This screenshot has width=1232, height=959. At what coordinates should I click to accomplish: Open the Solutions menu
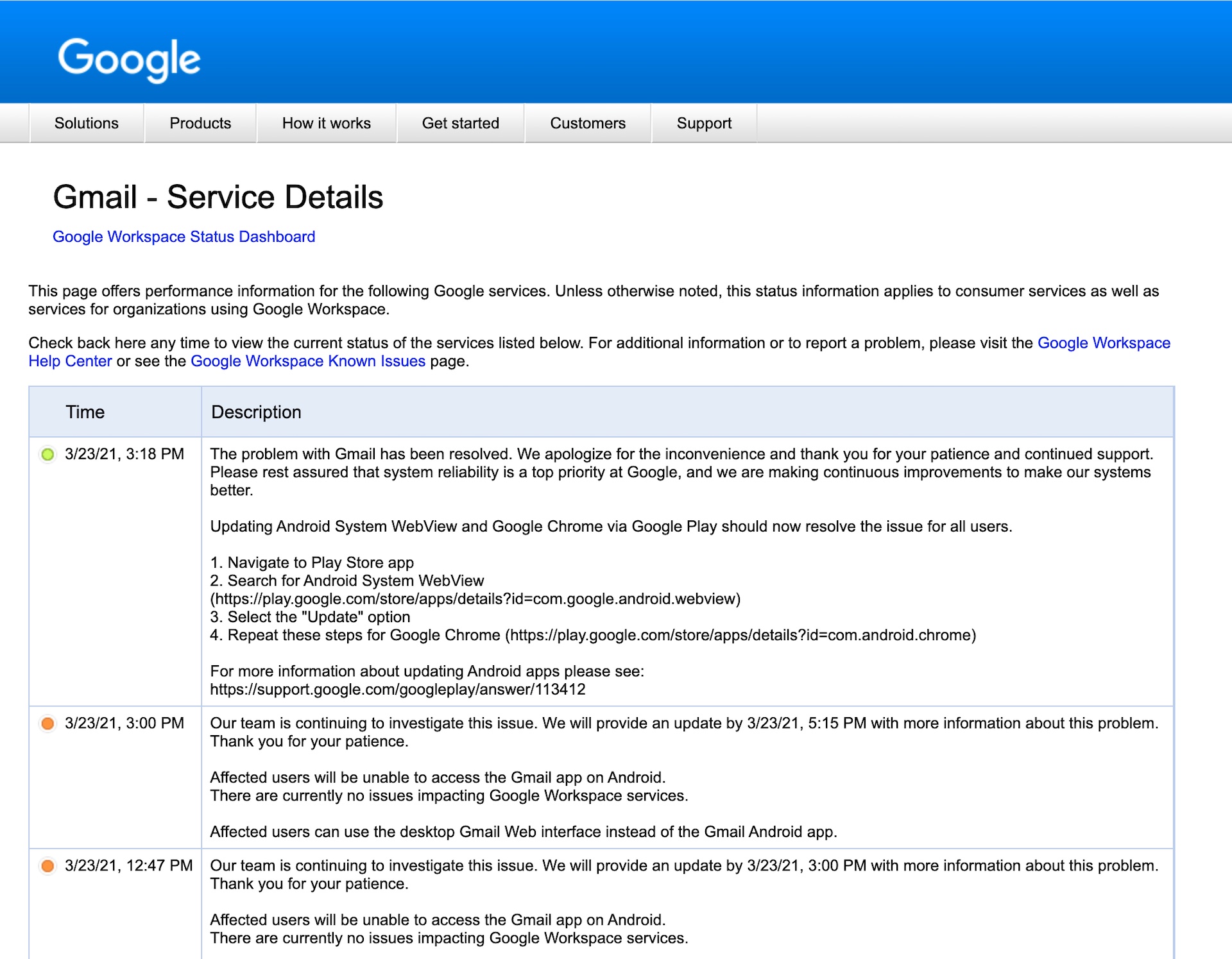87,123
